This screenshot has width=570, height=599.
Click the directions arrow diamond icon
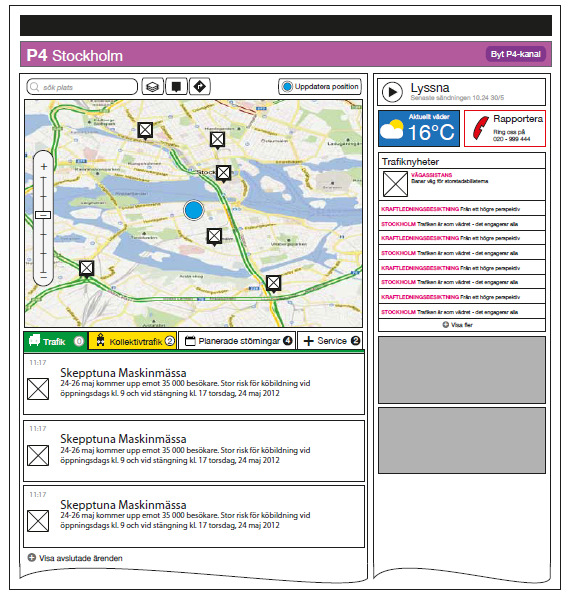click(x=199, y=87)
